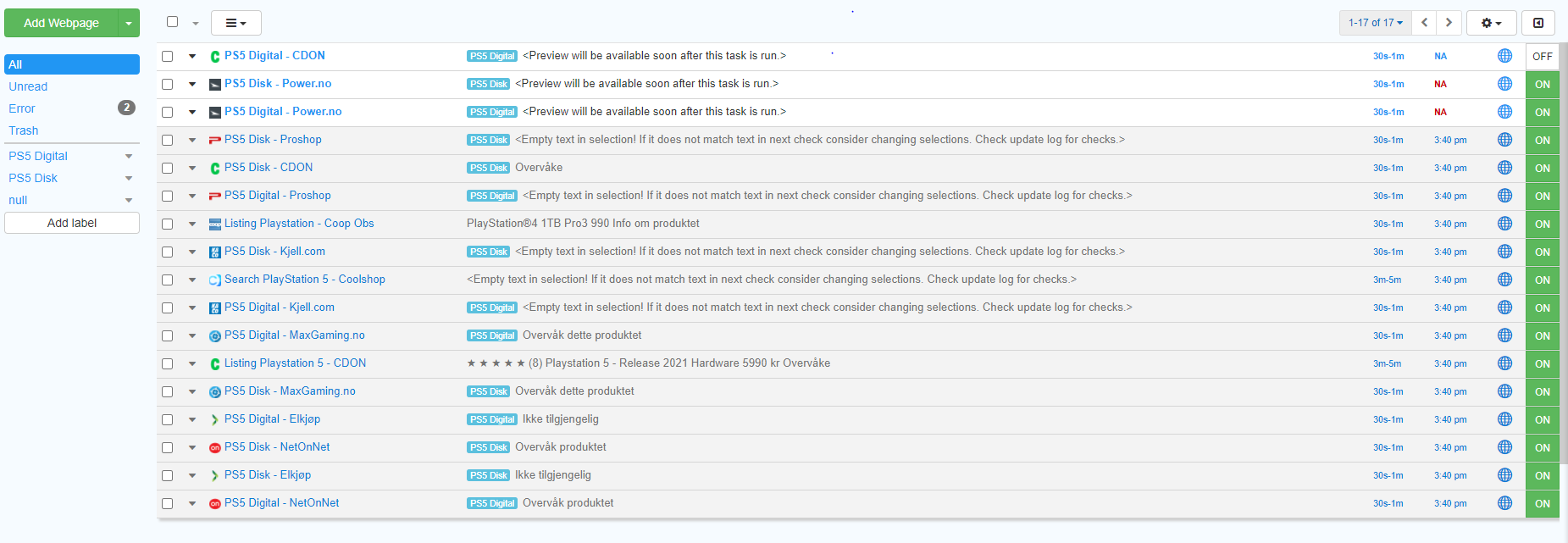This screenshot has width=1568, height=543.
Task: Tick the select-all checkbox in toolbar
Action: click(x=173, y=22)
